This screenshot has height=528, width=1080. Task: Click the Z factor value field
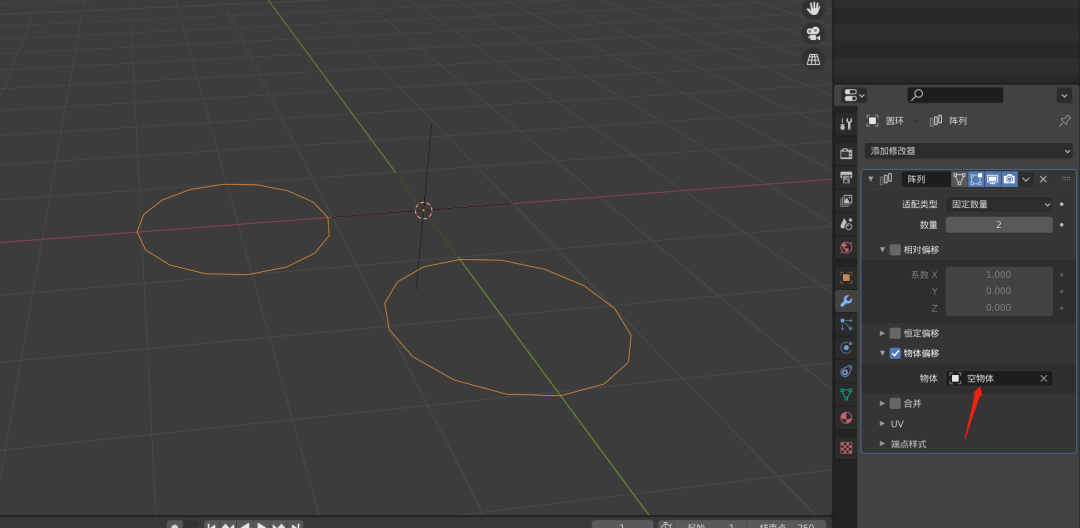click(999, 308)
